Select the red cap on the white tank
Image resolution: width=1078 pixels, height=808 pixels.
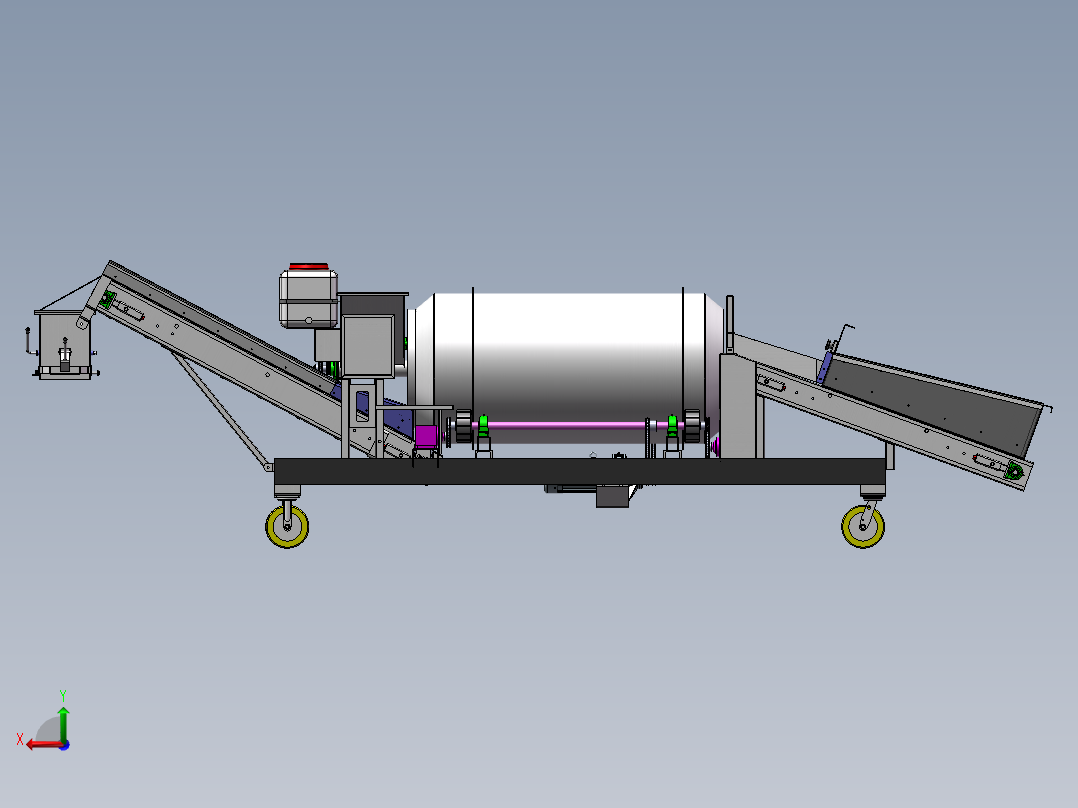(x=308, y=266)
